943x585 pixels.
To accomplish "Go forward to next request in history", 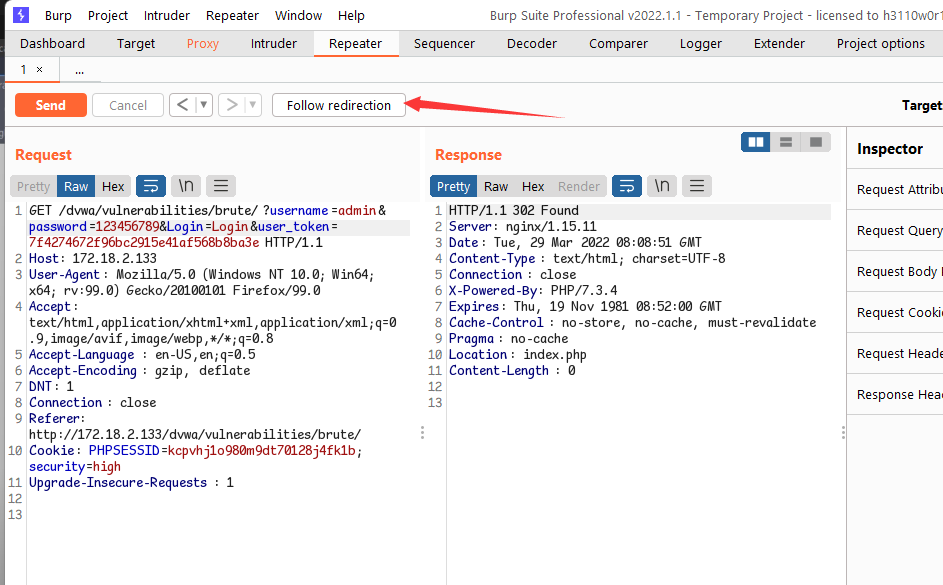I will coord(232,105).
